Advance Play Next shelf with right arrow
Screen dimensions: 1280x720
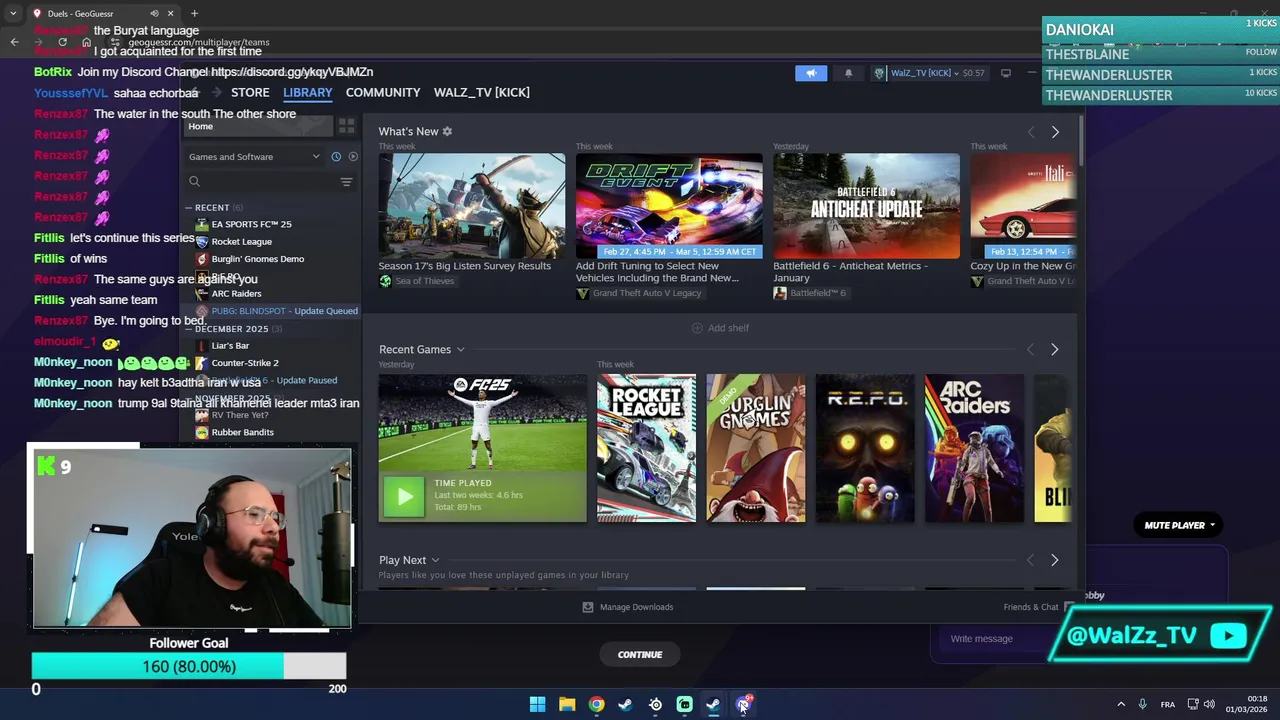click(x=1054, y=560)
